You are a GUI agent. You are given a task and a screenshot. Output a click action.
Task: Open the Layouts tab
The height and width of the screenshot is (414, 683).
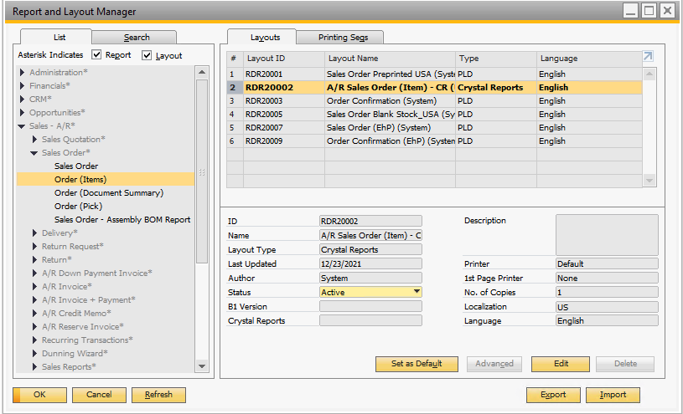tap(264, 37)
